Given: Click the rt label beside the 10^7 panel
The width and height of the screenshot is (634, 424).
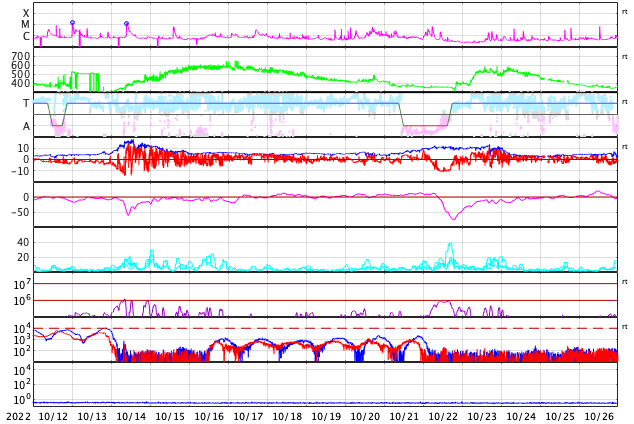Looking at the screenshot, I should tap(625, 282).
